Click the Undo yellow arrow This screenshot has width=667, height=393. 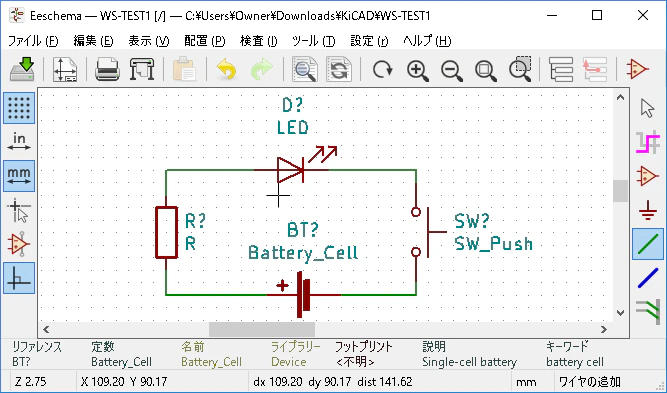pos(226,69)
